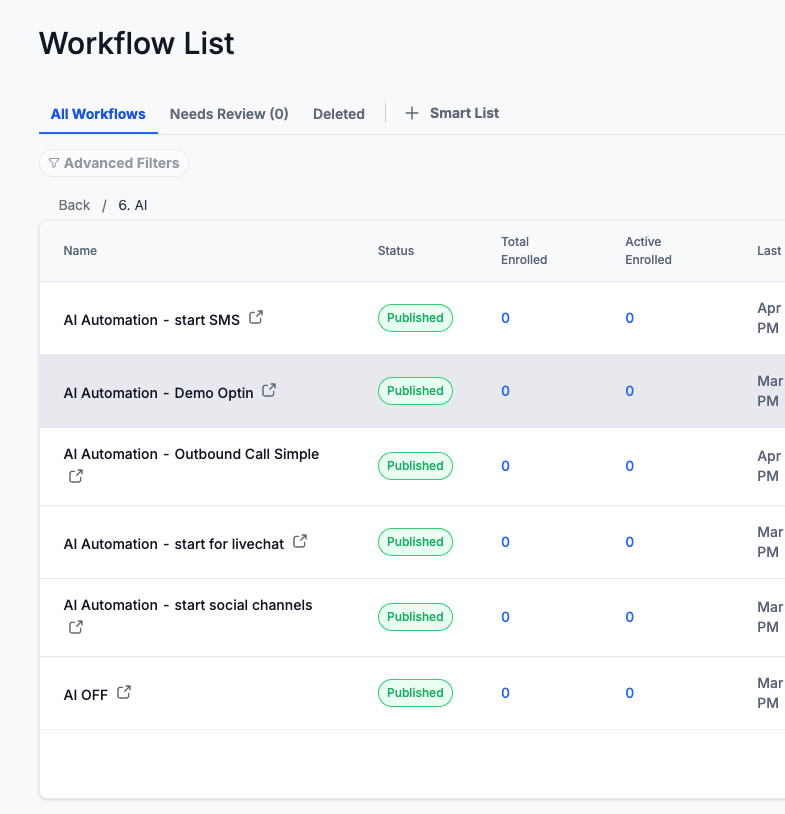785x814 pixels.
Task: Click the Status column header
Action: tap(395, 251)
